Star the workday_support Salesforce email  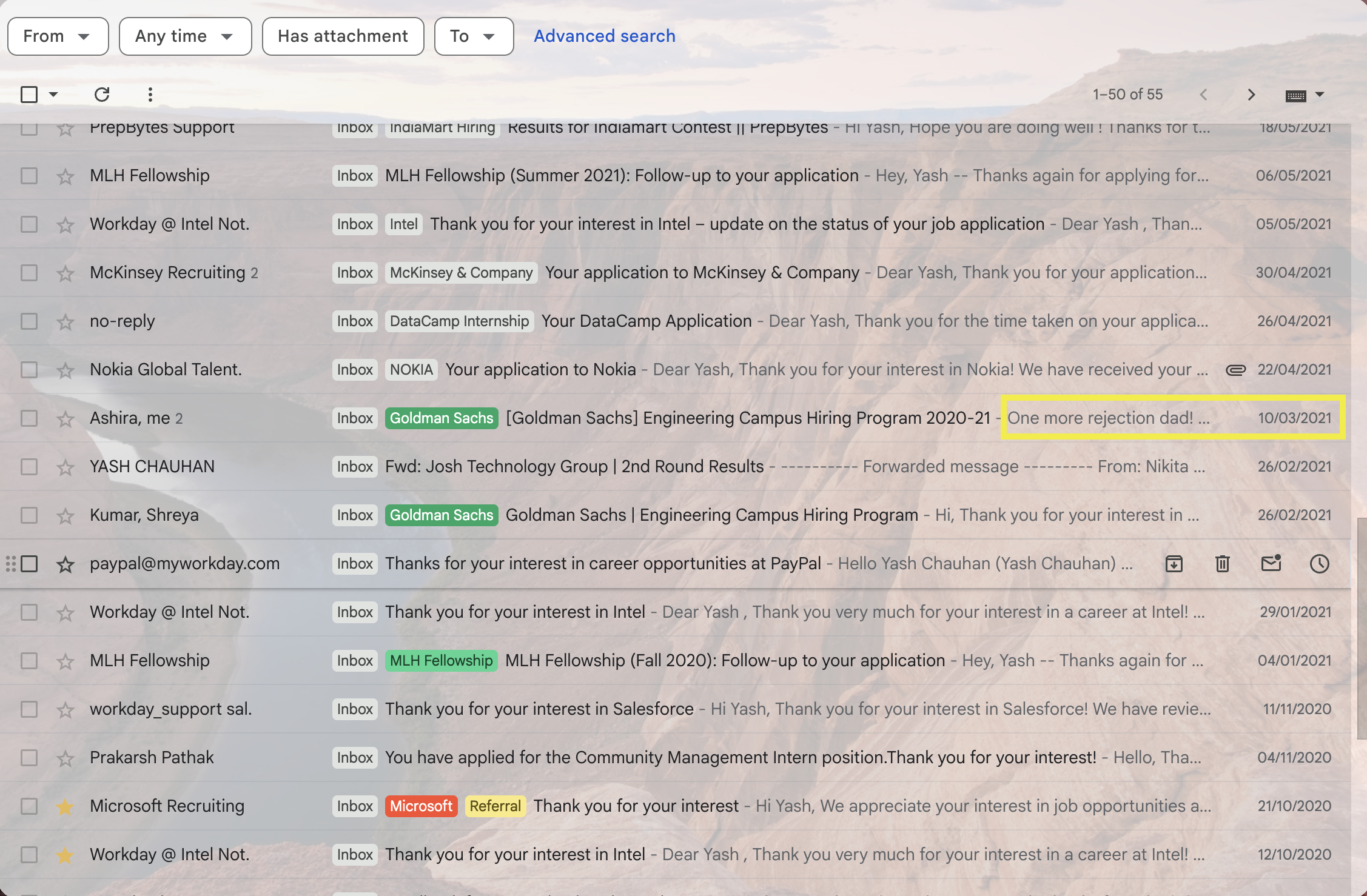tap(65, 710)
